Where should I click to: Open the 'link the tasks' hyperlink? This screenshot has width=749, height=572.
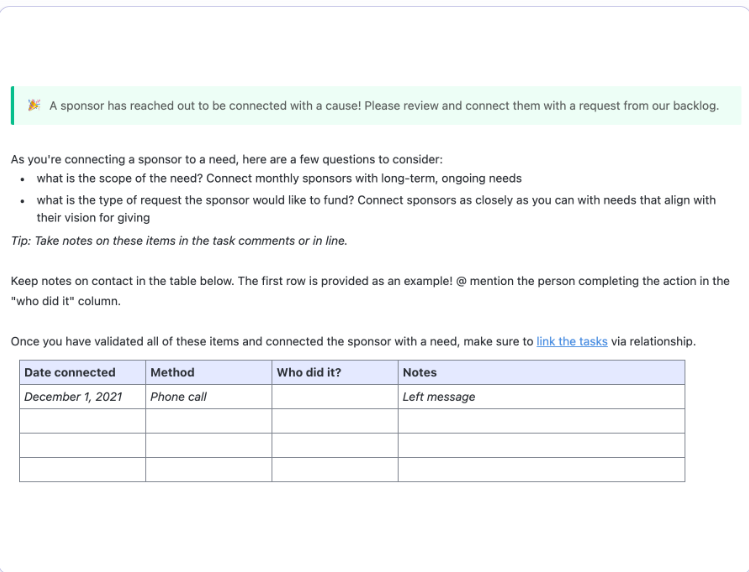tap(572, 341)
